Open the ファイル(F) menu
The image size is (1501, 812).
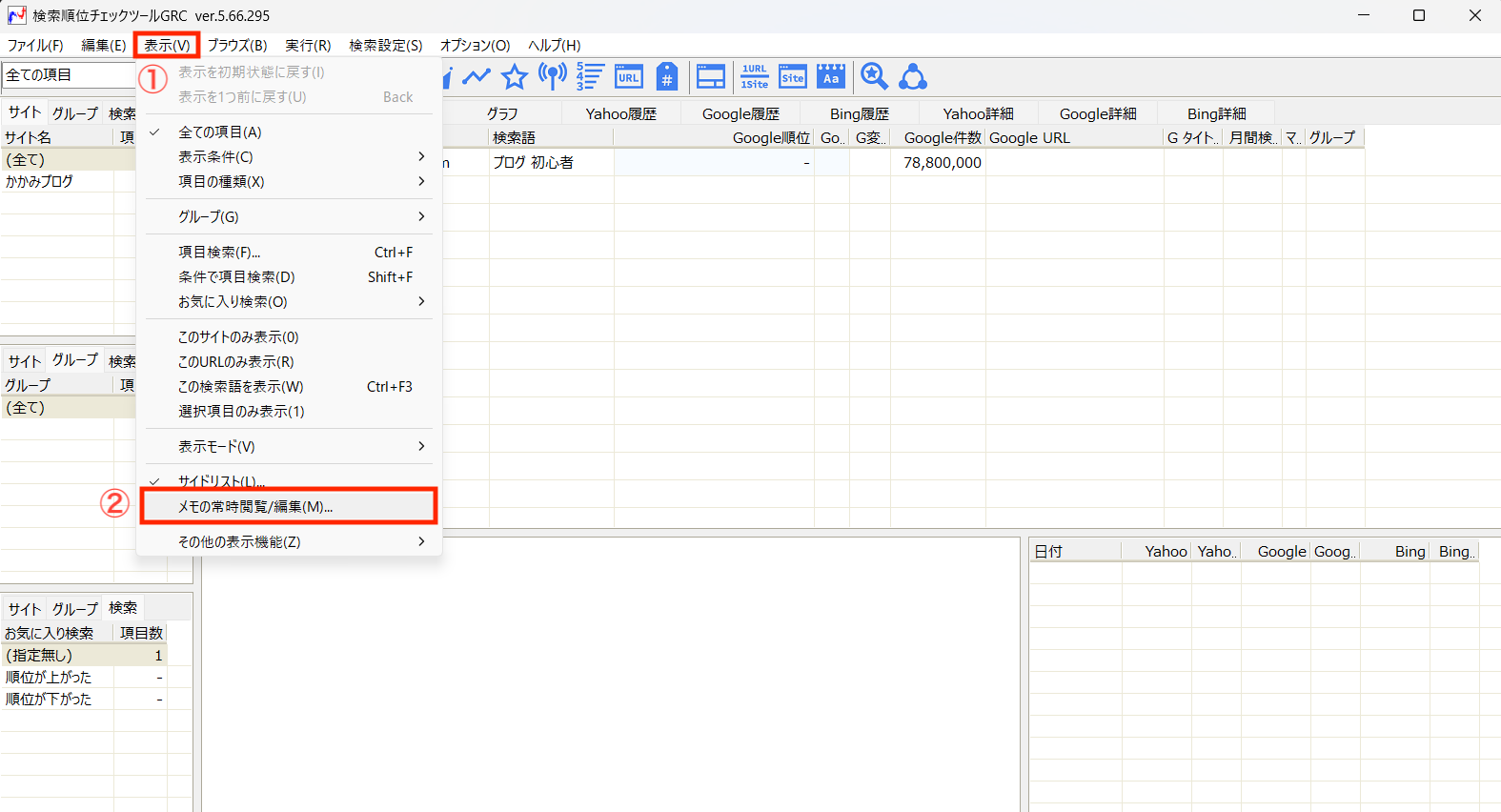35,45
